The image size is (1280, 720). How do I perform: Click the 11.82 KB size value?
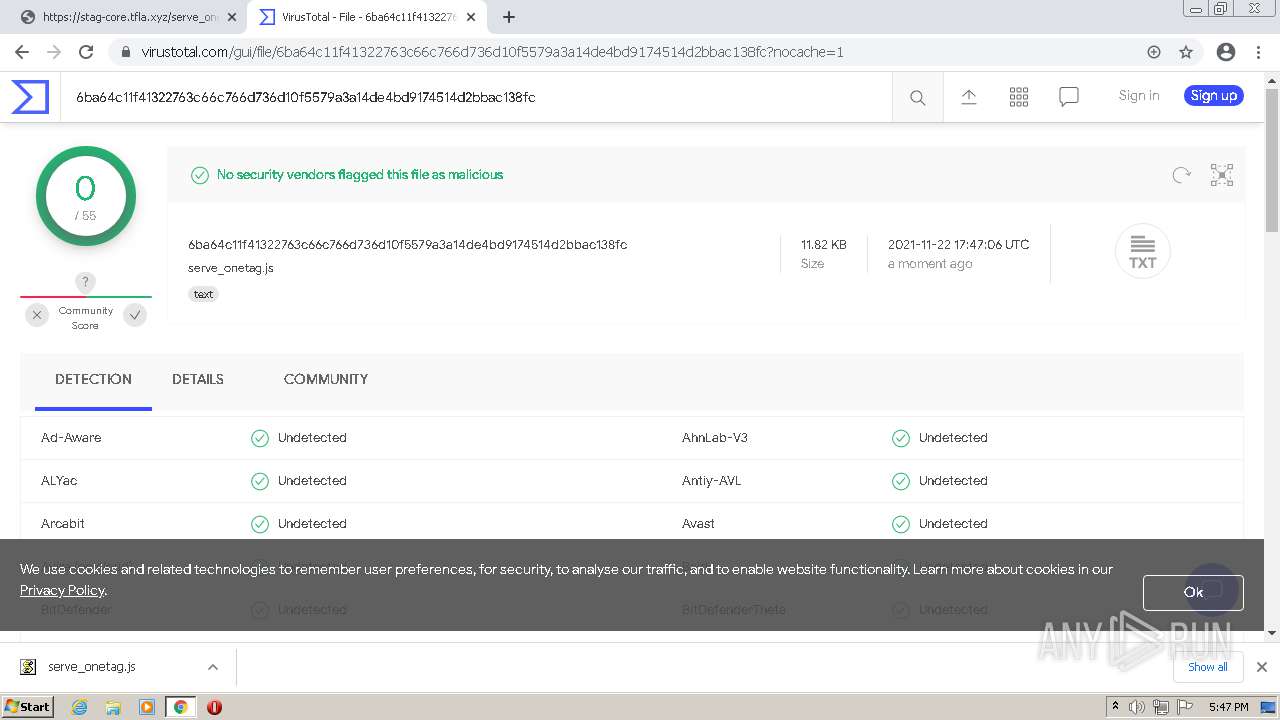[x=823, y=245]
